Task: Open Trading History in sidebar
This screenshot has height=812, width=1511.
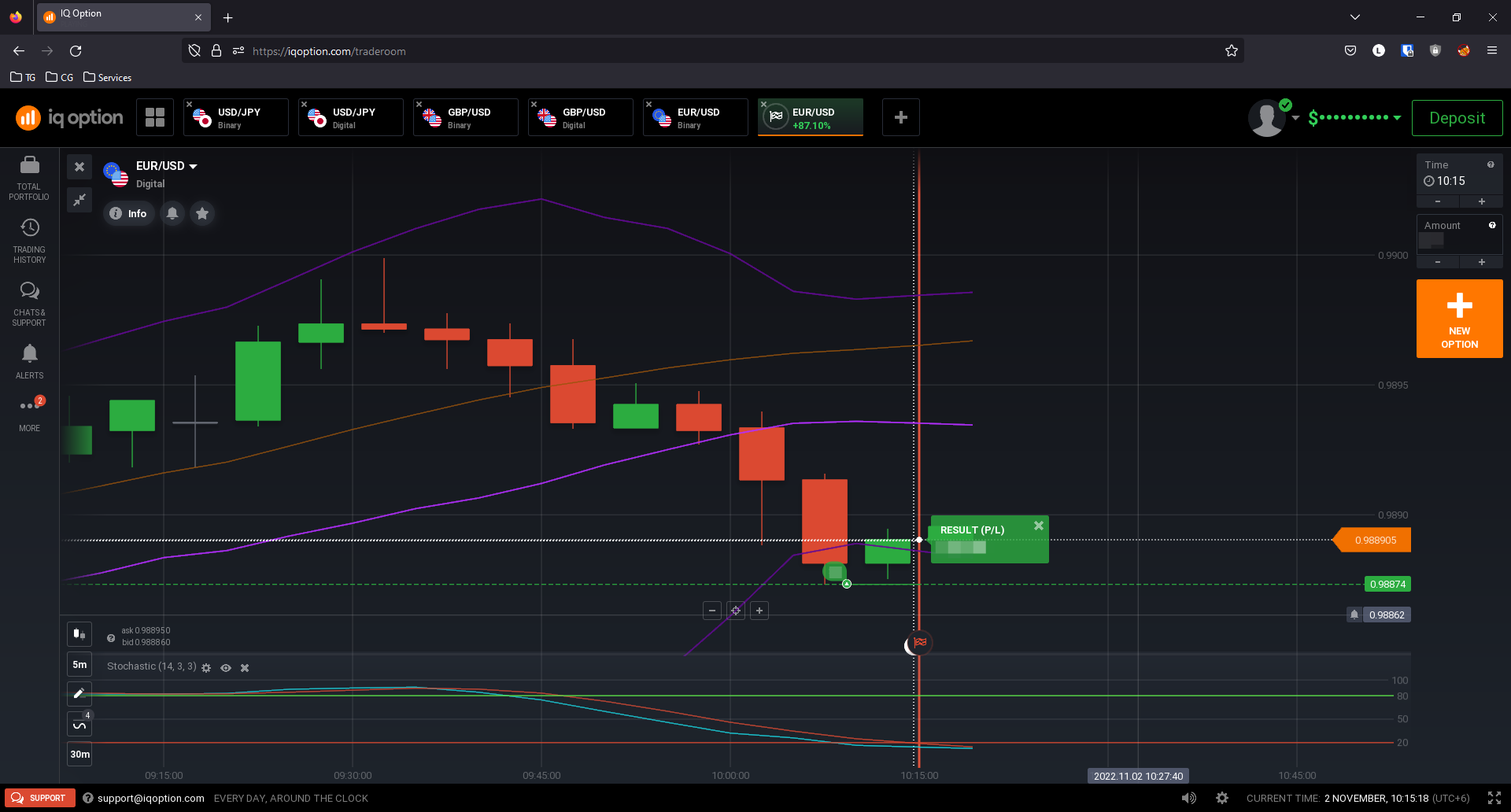Action: pos(29,241)
